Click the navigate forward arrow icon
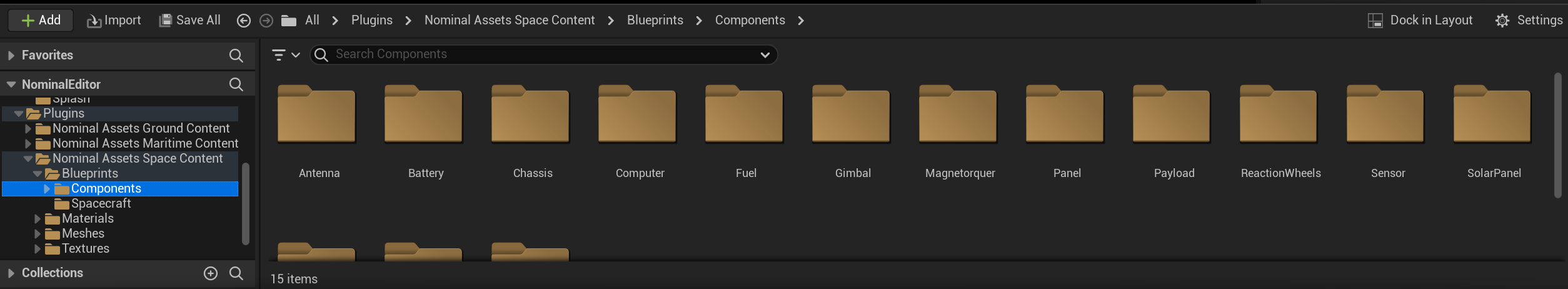 coord(266,21)
